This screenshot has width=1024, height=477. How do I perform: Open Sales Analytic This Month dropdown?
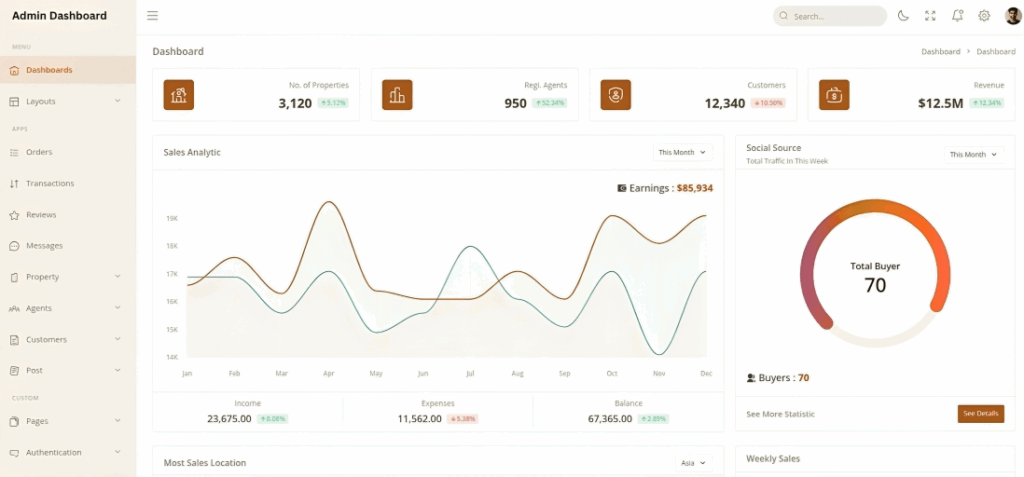point(682,153)
